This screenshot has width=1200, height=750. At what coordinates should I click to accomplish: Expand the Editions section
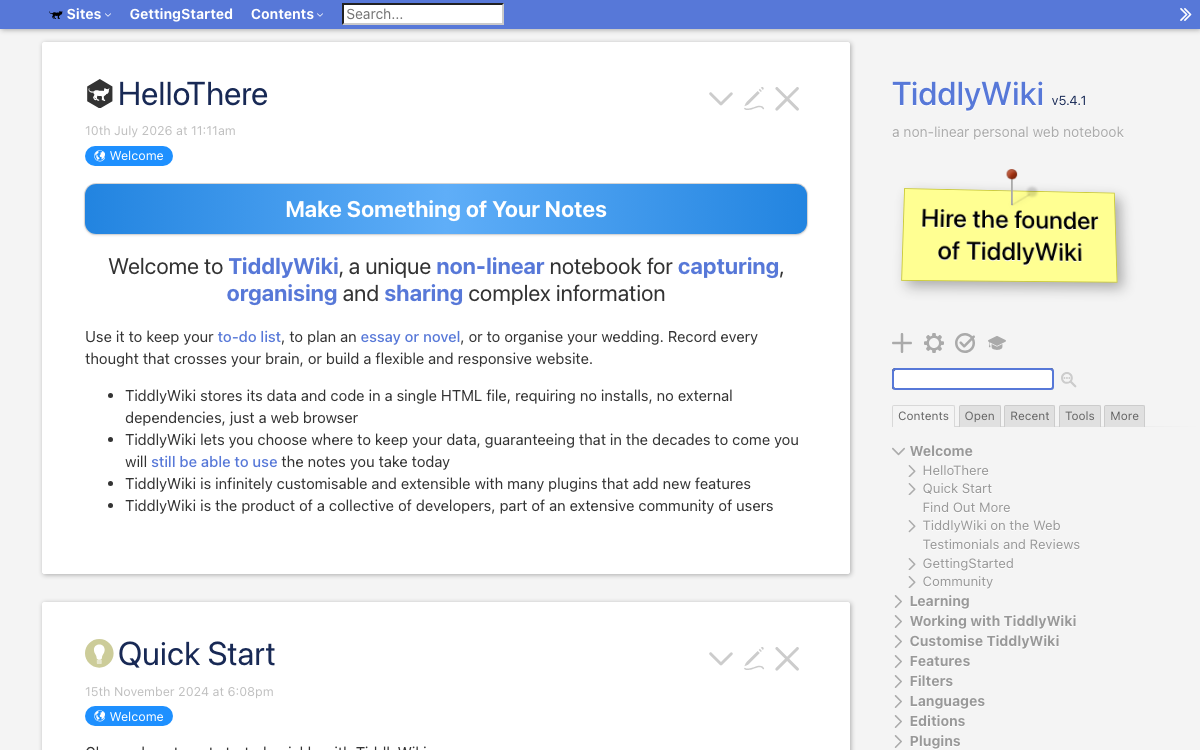[x=899, y=721]
